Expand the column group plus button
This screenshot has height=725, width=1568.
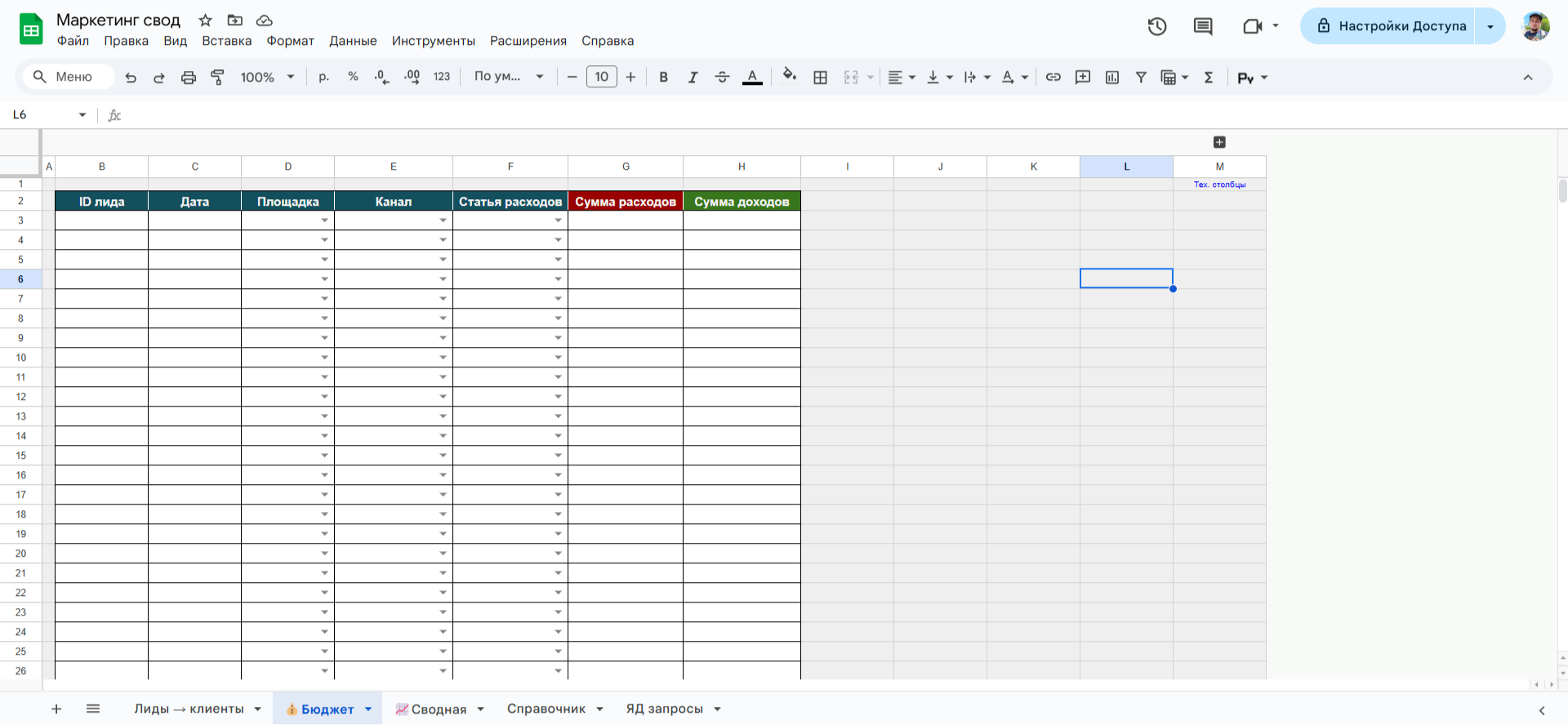pyautogui.click(x=1219, y=142)
